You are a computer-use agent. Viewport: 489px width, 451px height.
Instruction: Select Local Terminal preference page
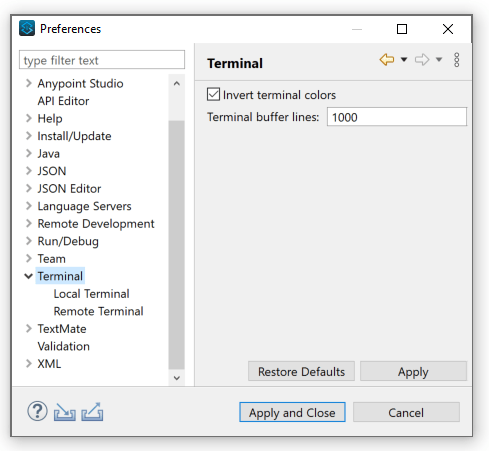[91, 294]
